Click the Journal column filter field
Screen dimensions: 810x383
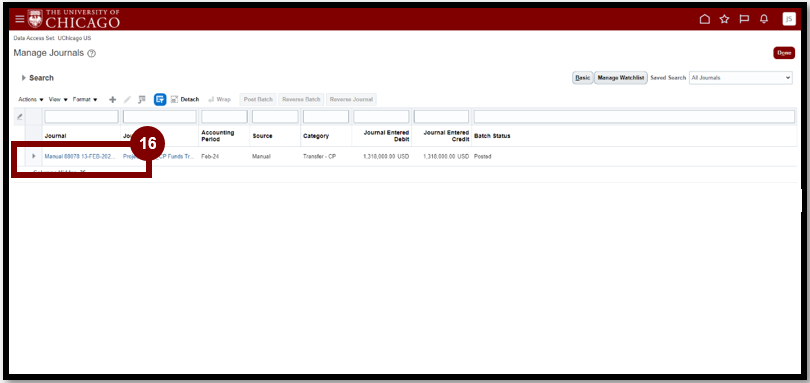tap(81, 116)
